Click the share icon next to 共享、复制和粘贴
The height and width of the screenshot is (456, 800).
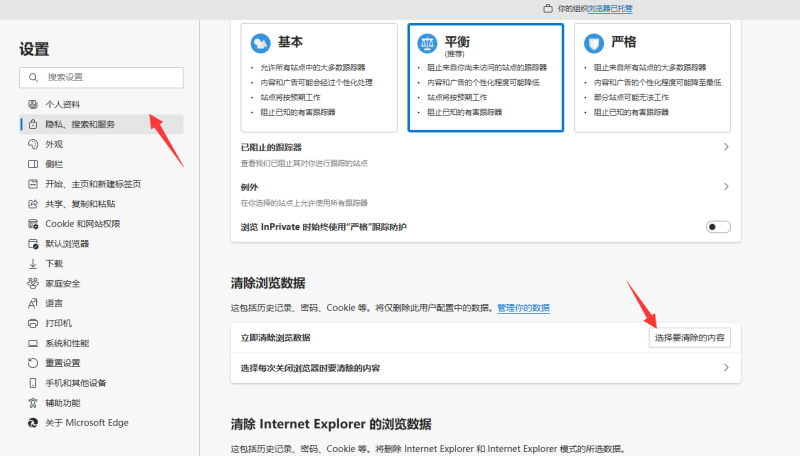click(x=33, y=204)
